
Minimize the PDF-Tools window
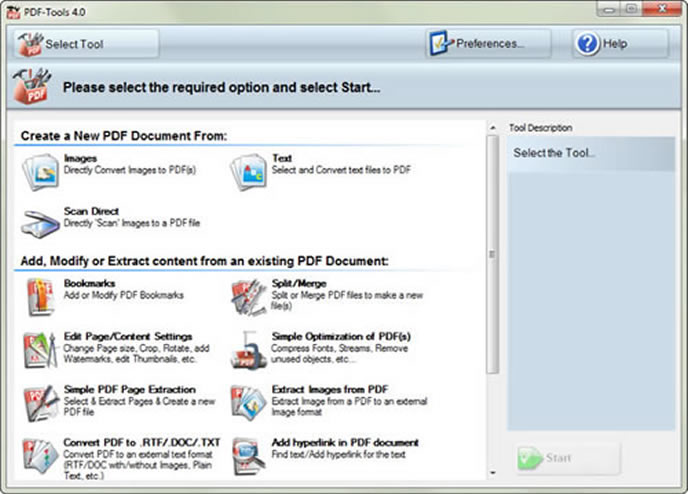pos(609,9)
